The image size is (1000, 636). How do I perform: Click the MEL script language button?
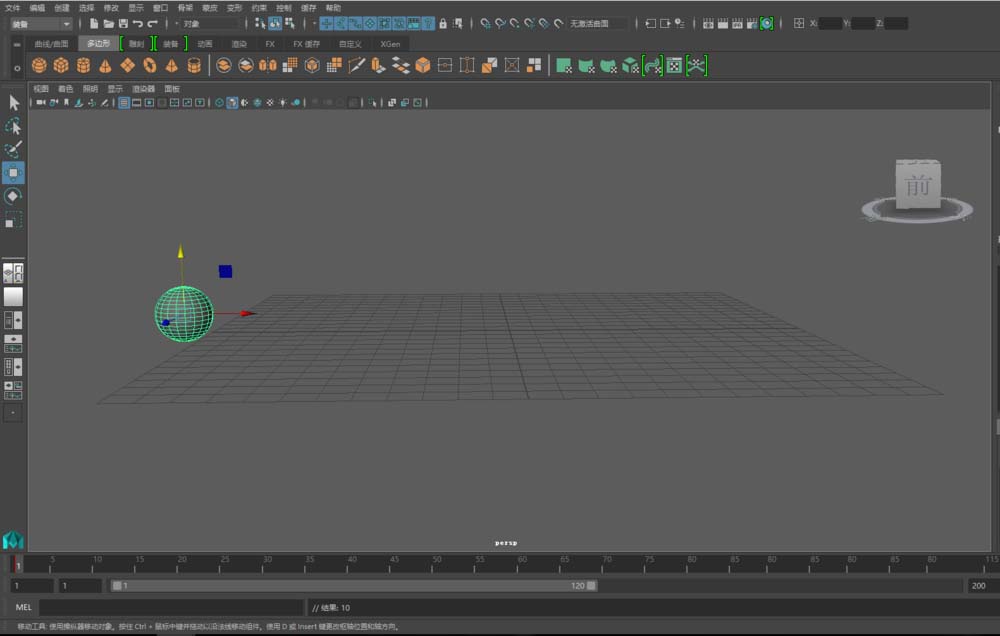tap(24, 607)
